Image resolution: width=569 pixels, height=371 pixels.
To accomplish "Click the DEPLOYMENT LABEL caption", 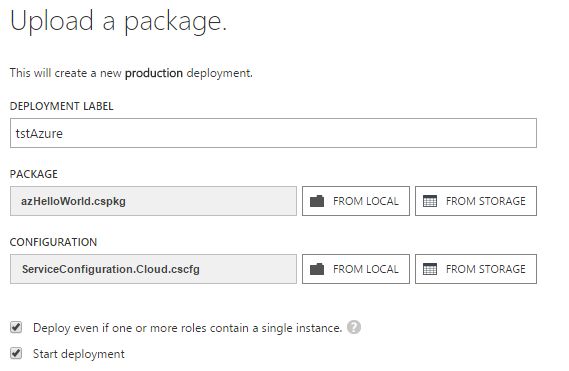I will pyautogui.click(x=62, y=106).
